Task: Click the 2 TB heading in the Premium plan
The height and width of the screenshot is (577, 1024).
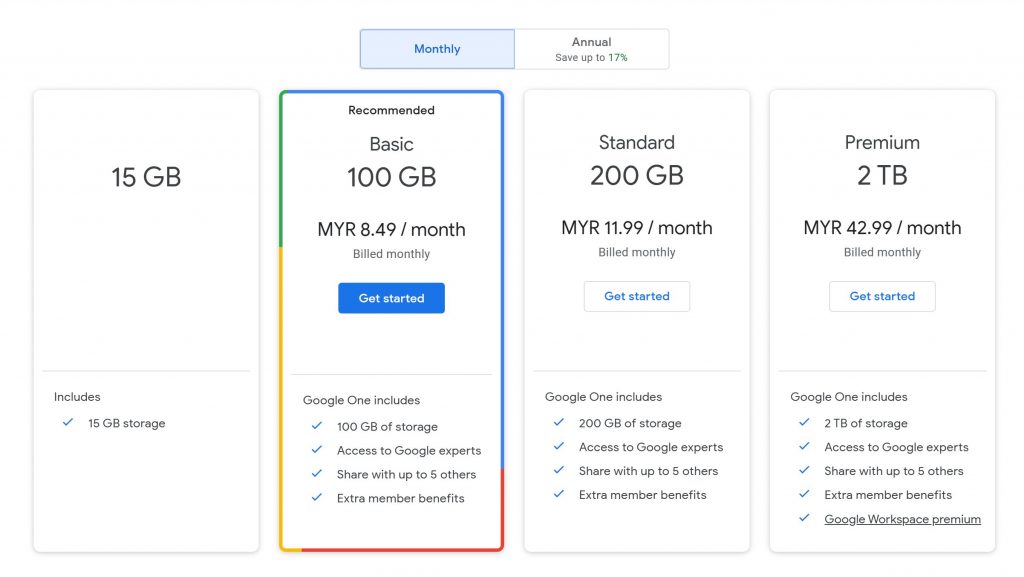Action: tap(882, 176)
